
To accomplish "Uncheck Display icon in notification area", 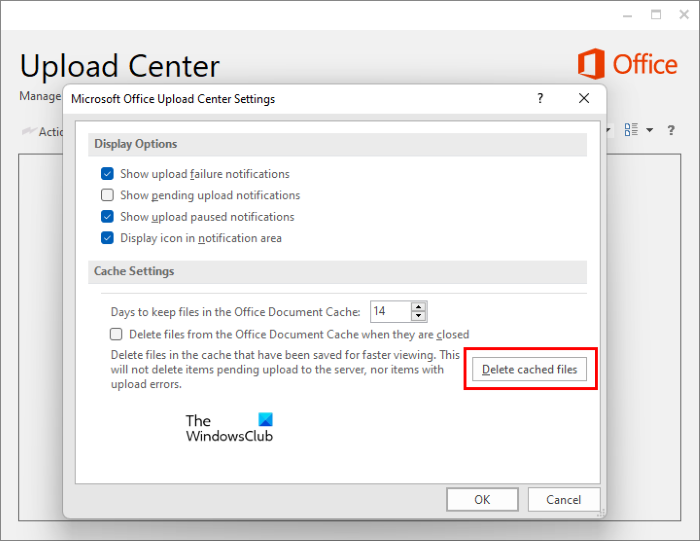I will pos(107,238).
